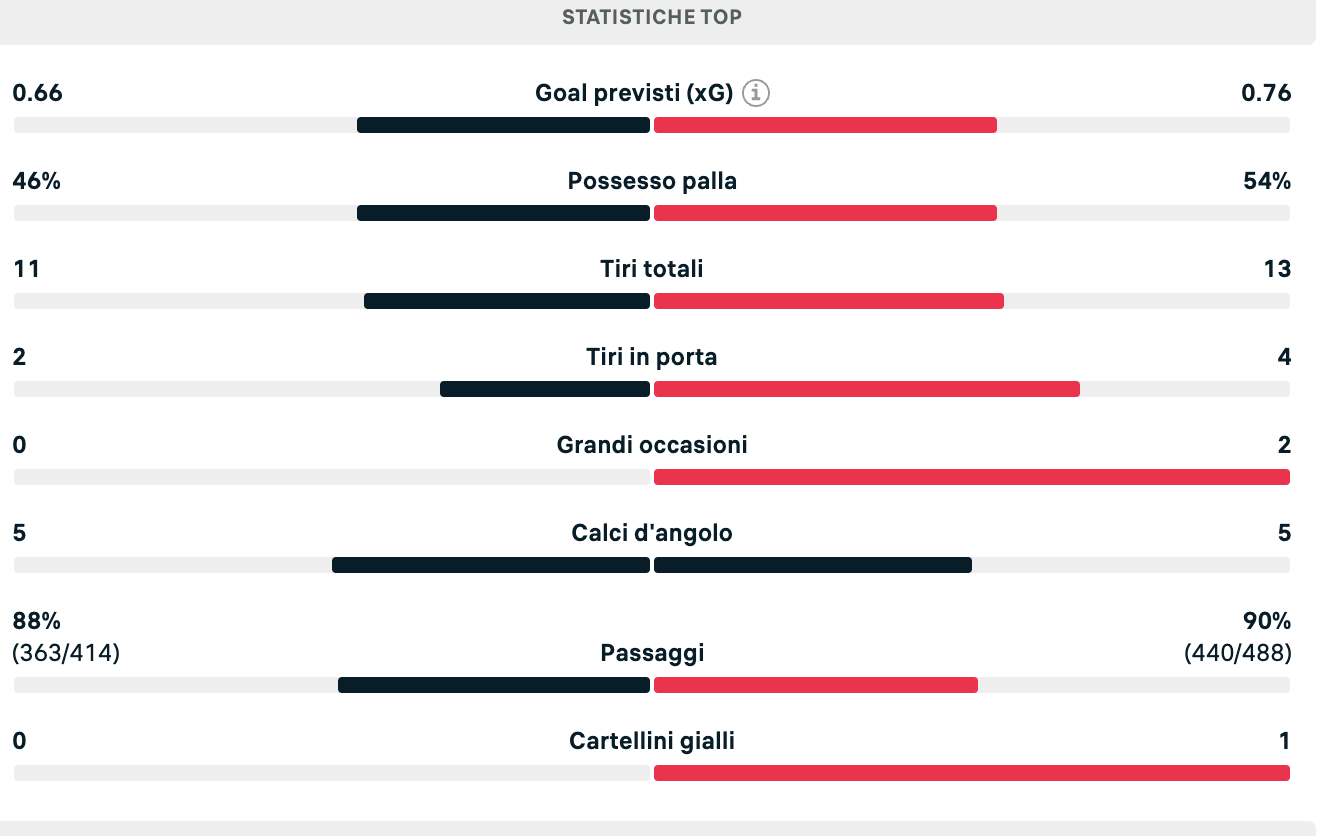Viewport: 1332px width, 836px height.
Task: Open the Passaggi stat label
Action: tap(652, 653)
